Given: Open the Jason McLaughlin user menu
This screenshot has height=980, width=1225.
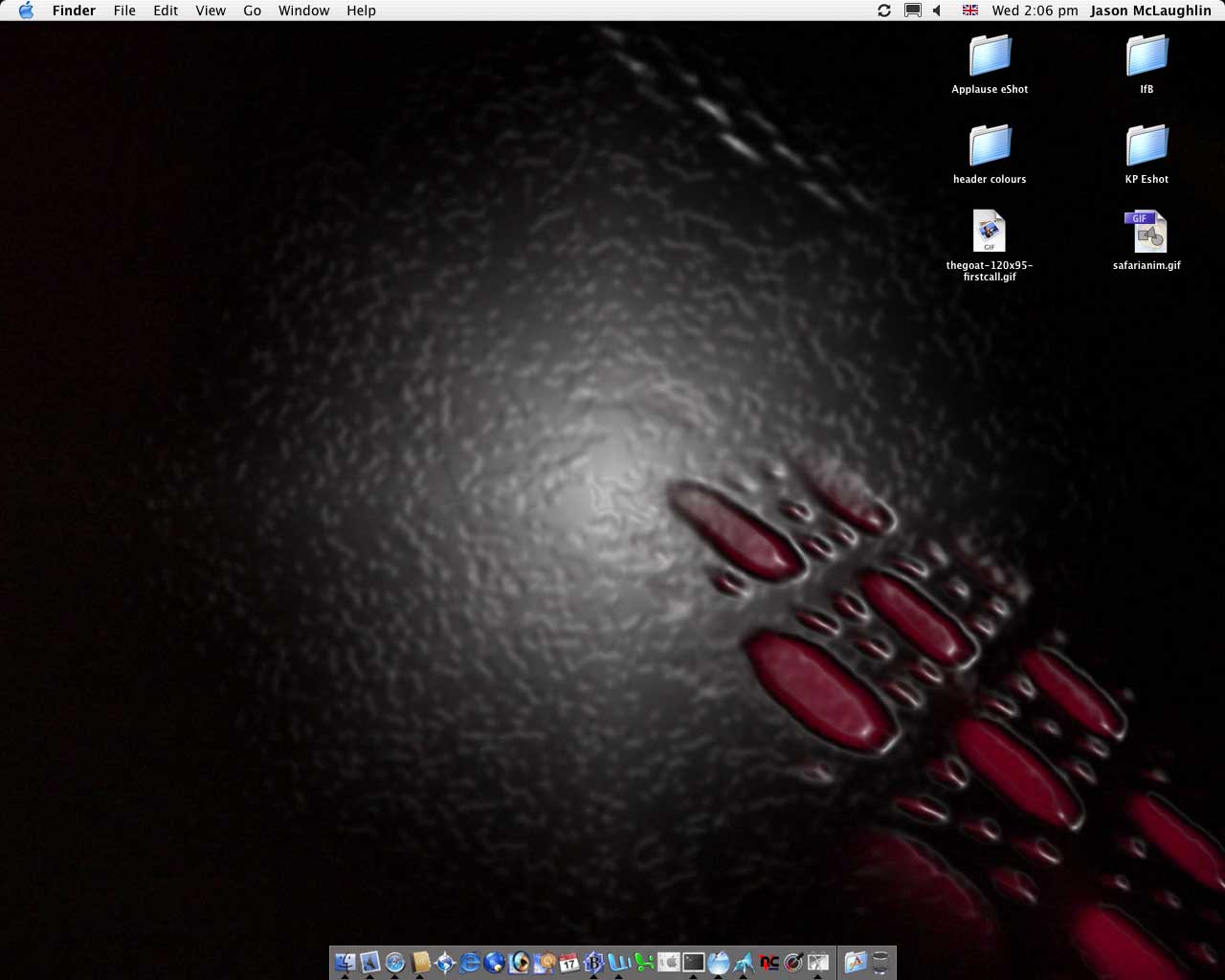Looking at the screenshot, I should (1150, 11).
